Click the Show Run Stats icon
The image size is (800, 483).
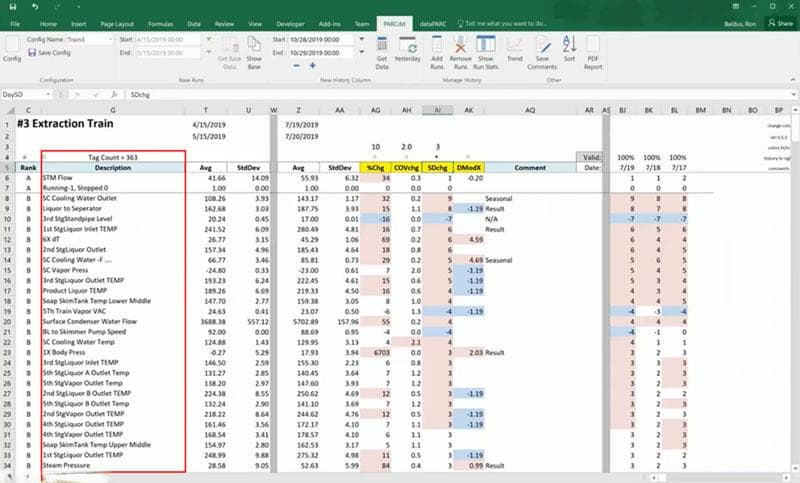(486, 53)
